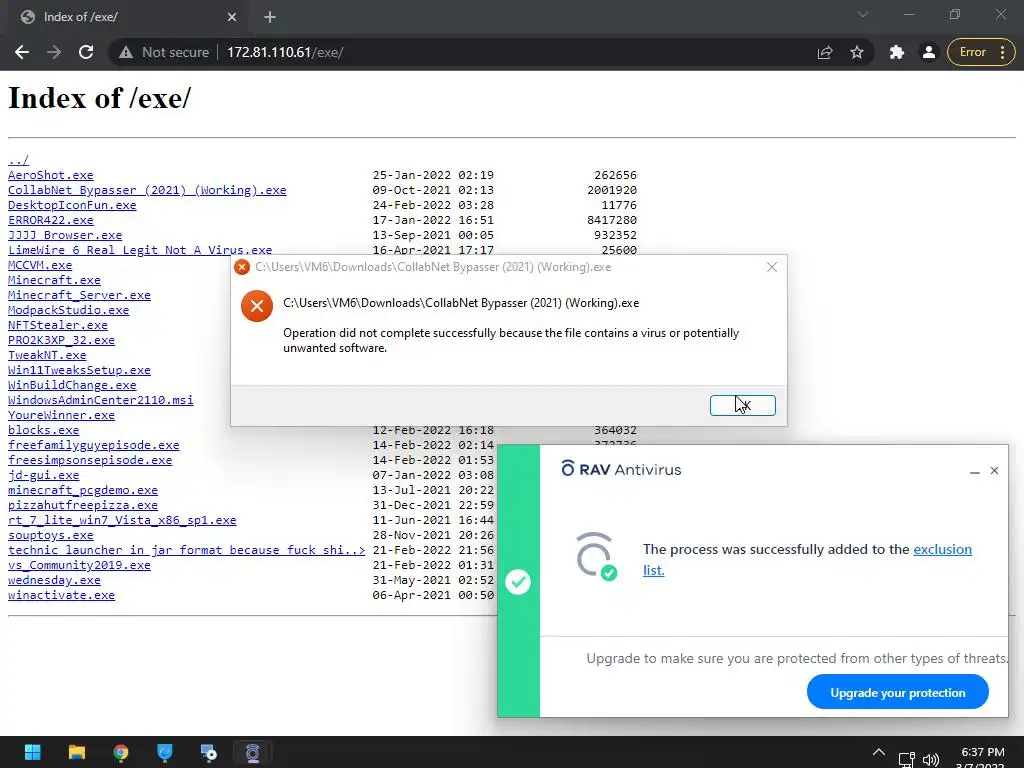The width and height of the screenshot is (1024, 768).
Task: Download DesktopIconFun.exe
Action: [x=72, y=205]
